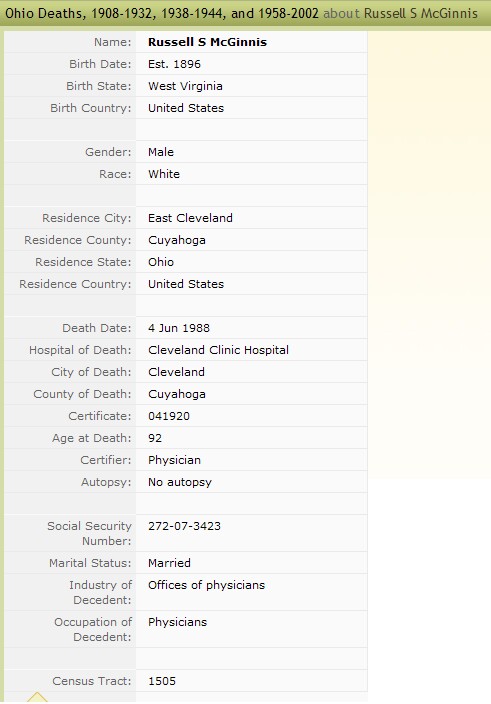Click the death date 4 Jun 1988
Screen dimensions: 491x704
pos(179,328)
